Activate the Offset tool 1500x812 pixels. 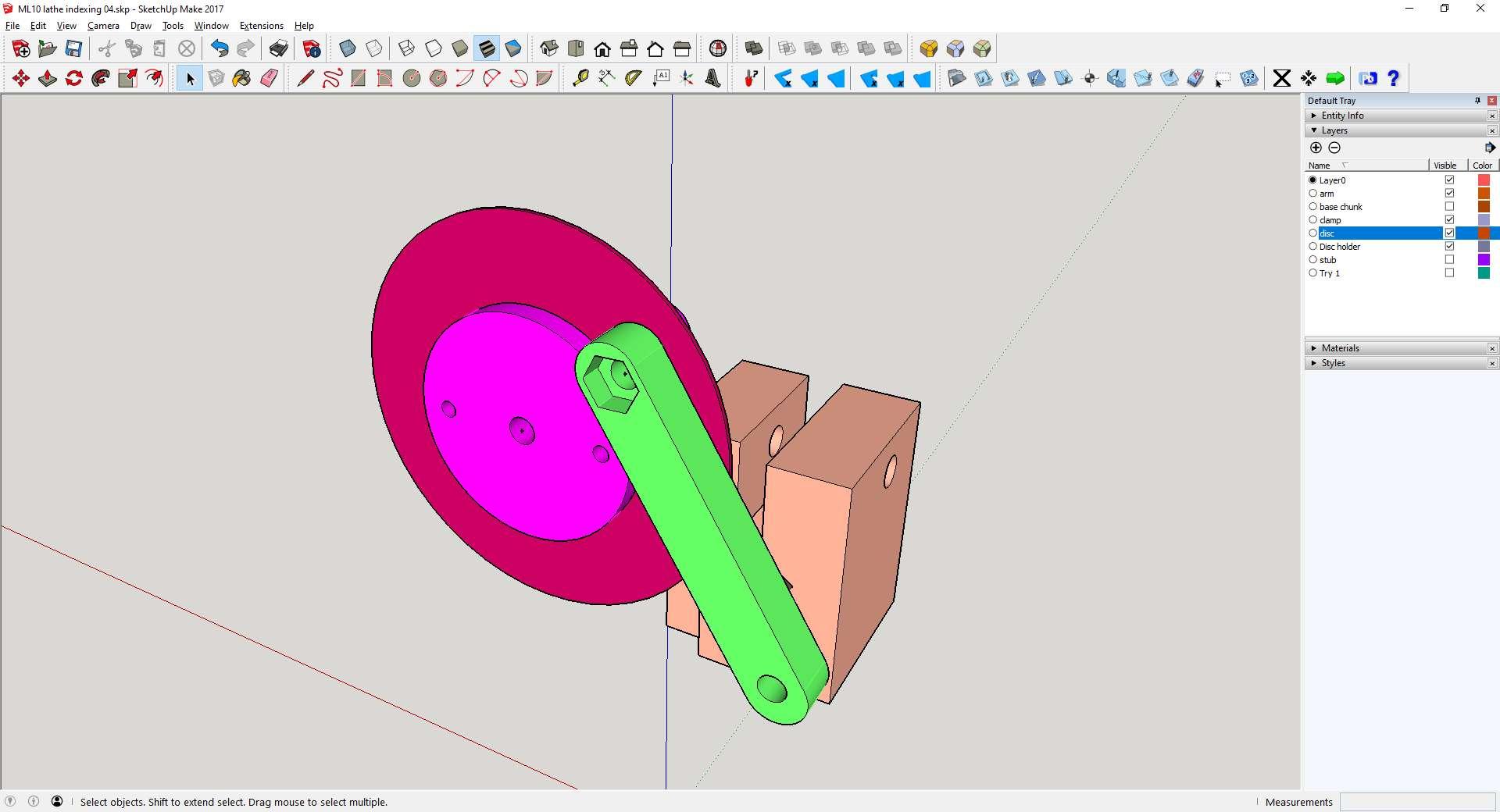[x=154, y=78]
